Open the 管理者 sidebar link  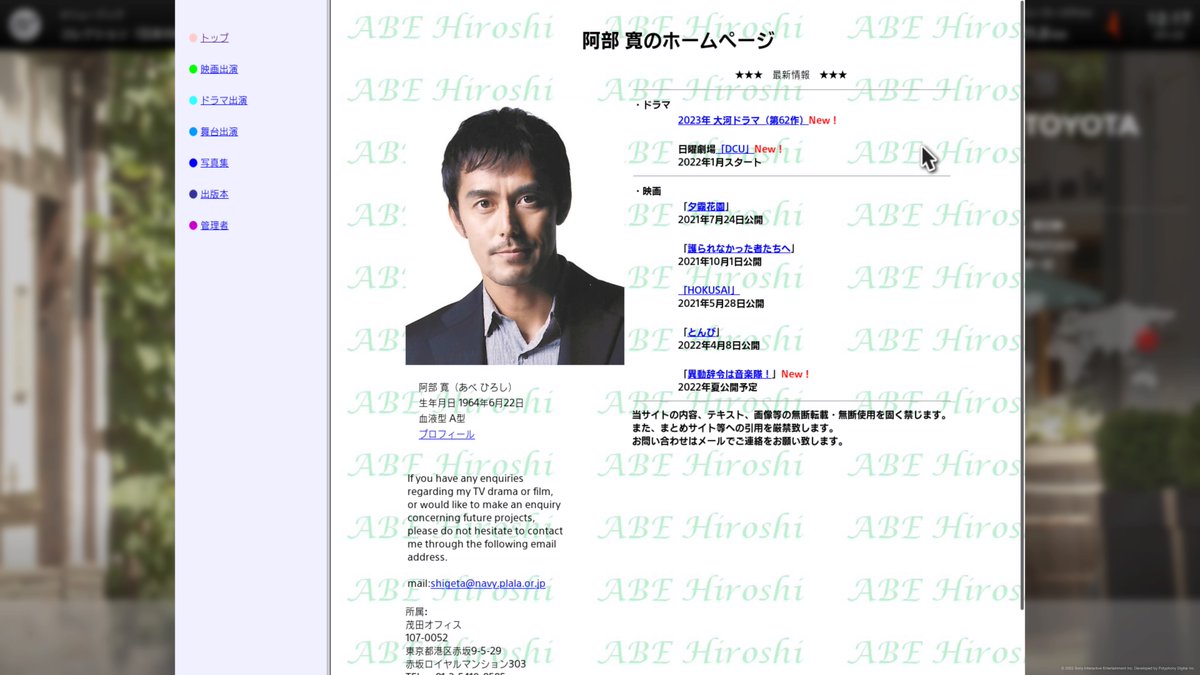click(x=214, y=226)
